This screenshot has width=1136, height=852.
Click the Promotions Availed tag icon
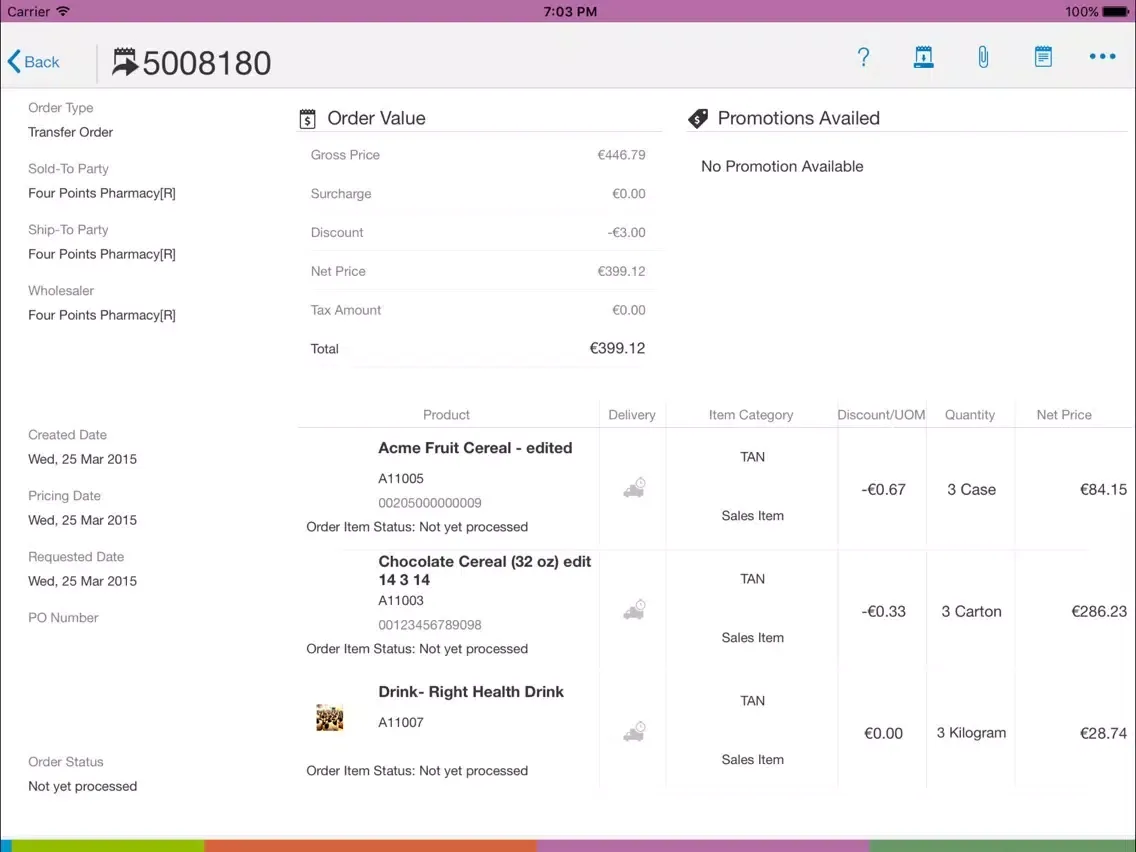pyautogui.click(x=698, y=119)
